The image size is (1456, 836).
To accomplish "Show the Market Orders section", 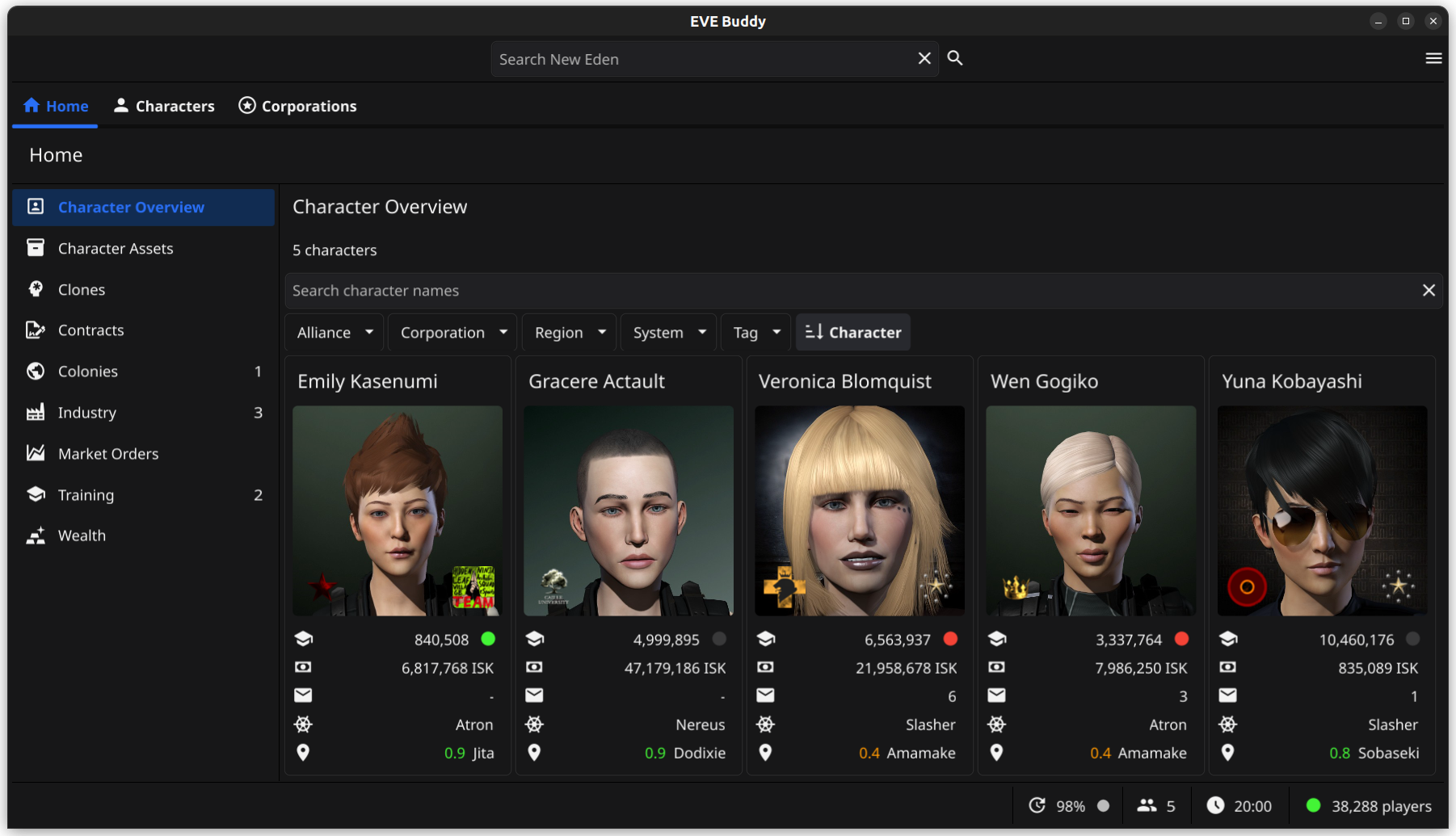I will point(108,454).
